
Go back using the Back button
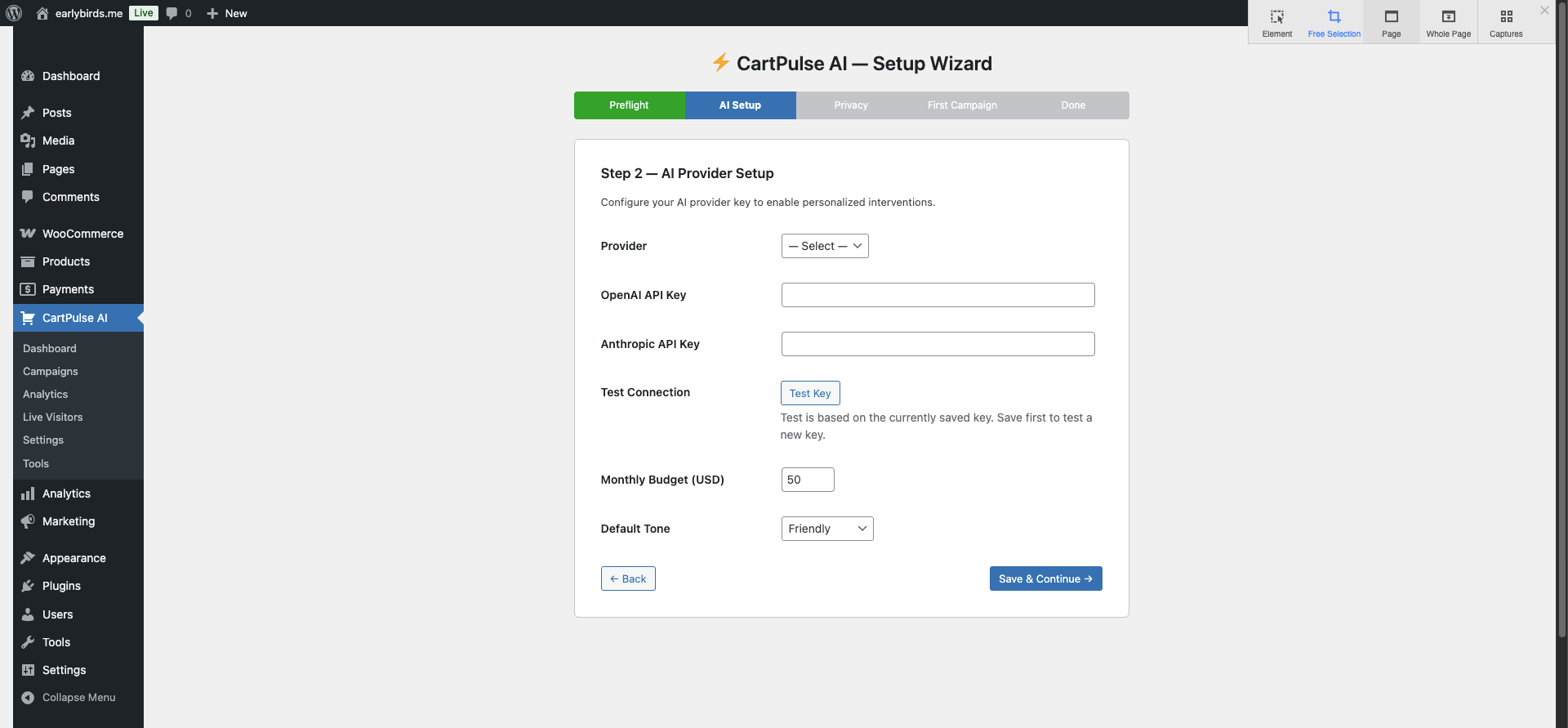(x=628, y=578)
